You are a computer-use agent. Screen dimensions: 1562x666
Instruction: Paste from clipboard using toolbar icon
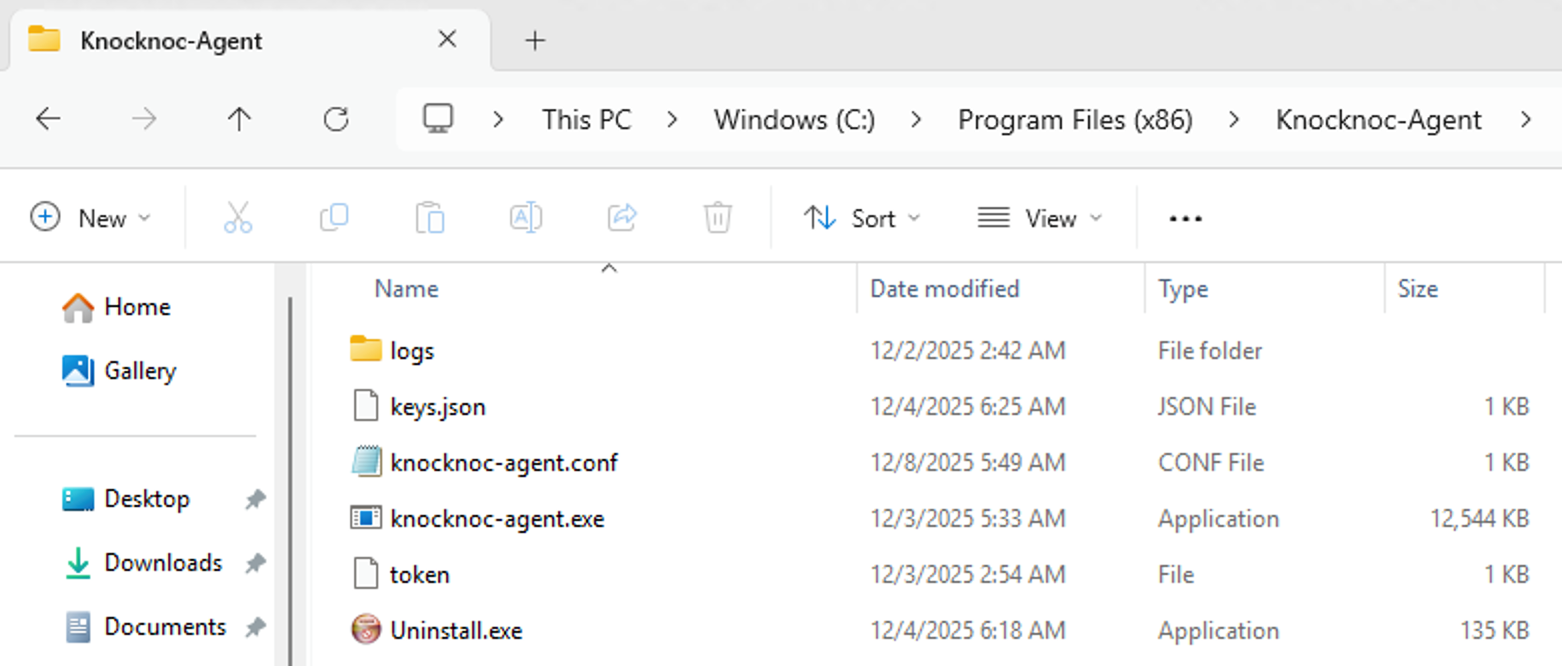pyautogui.click(x=430, y=218)
